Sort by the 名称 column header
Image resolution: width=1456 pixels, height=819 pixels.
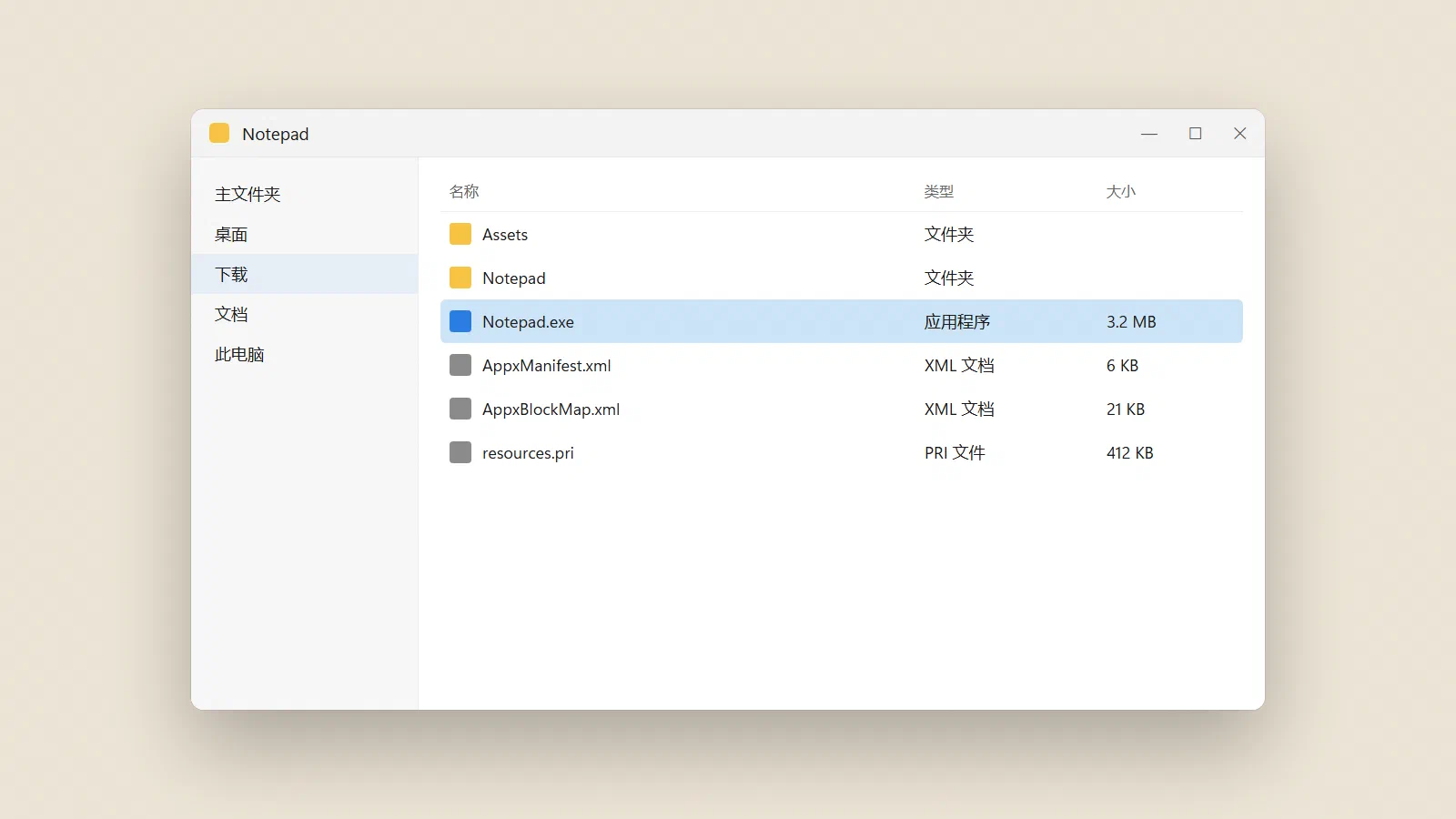tap(464, 191)
